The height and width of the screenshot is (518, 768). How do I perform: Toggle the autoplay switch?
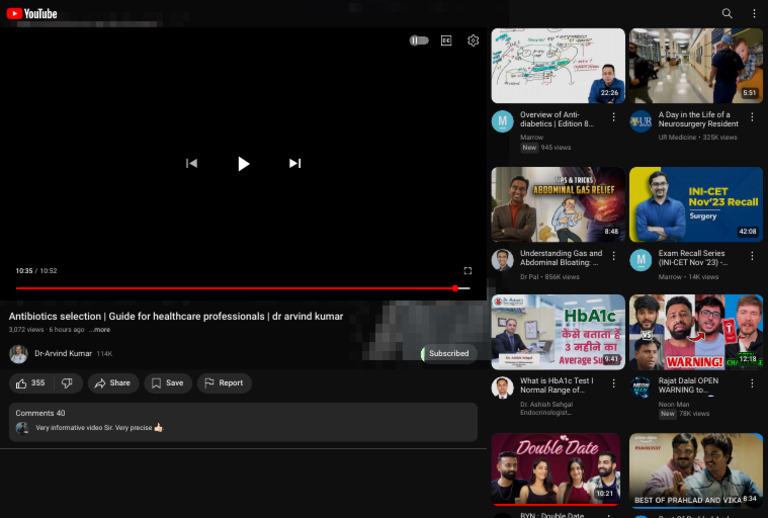[419, 41]
